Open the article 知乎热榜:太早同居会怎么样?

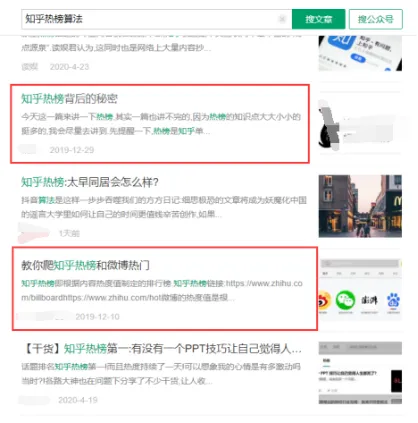90,182
